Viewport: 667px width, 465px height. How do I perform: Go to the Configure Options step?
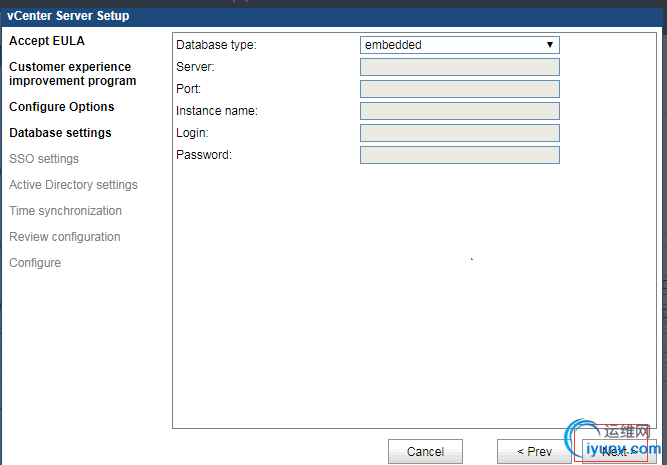click(62, 107)
